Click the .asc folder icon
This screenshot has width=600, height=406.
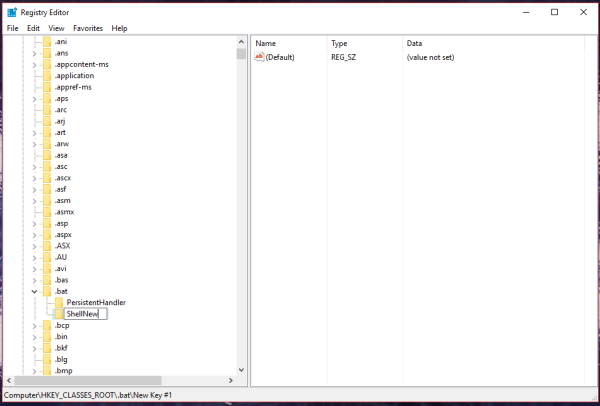pyautogui.click(x=47, y=166)
